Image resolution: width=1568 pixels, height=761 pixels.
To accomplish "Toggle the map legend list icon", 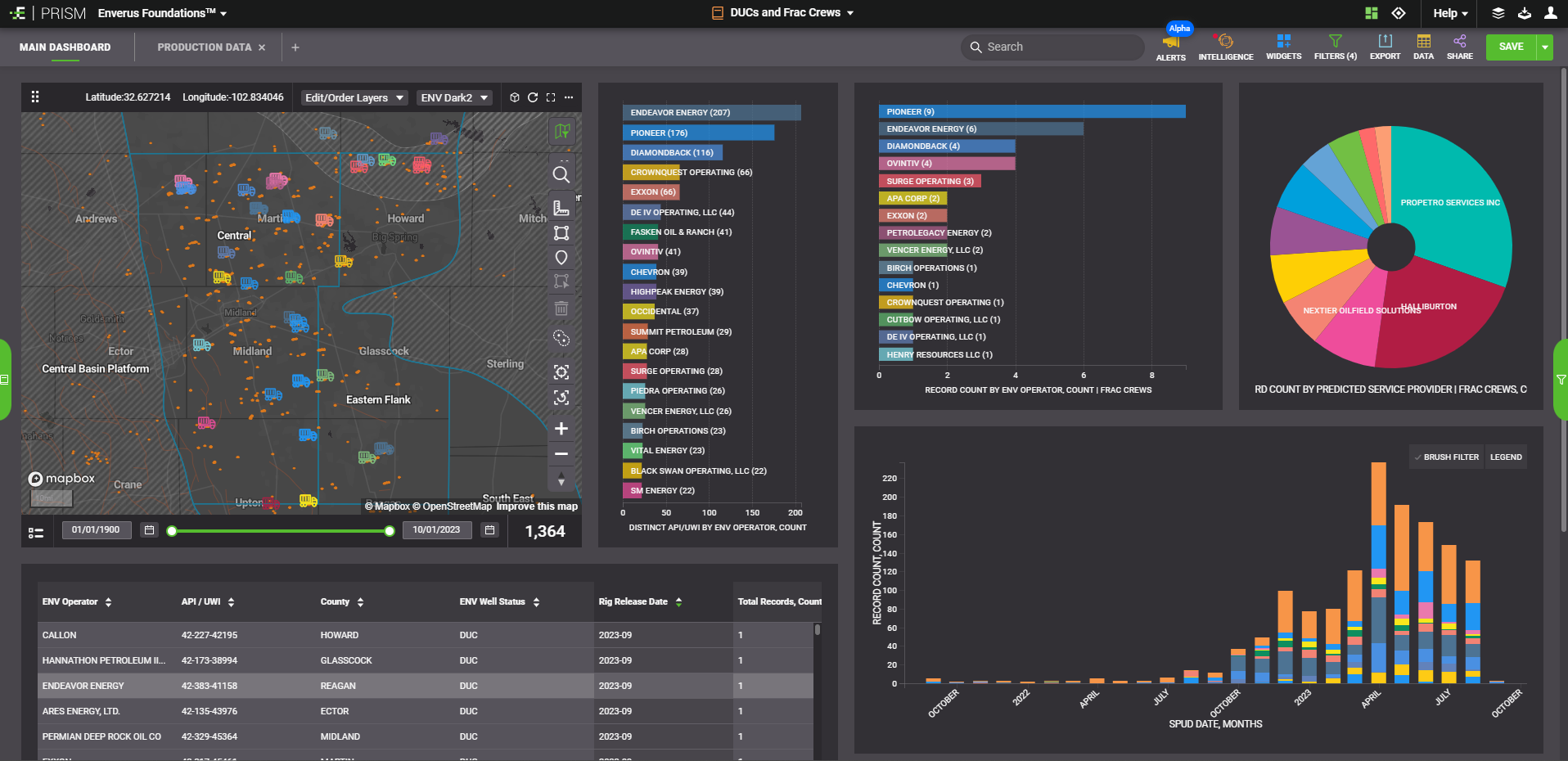I will click(x=36, y=533).
